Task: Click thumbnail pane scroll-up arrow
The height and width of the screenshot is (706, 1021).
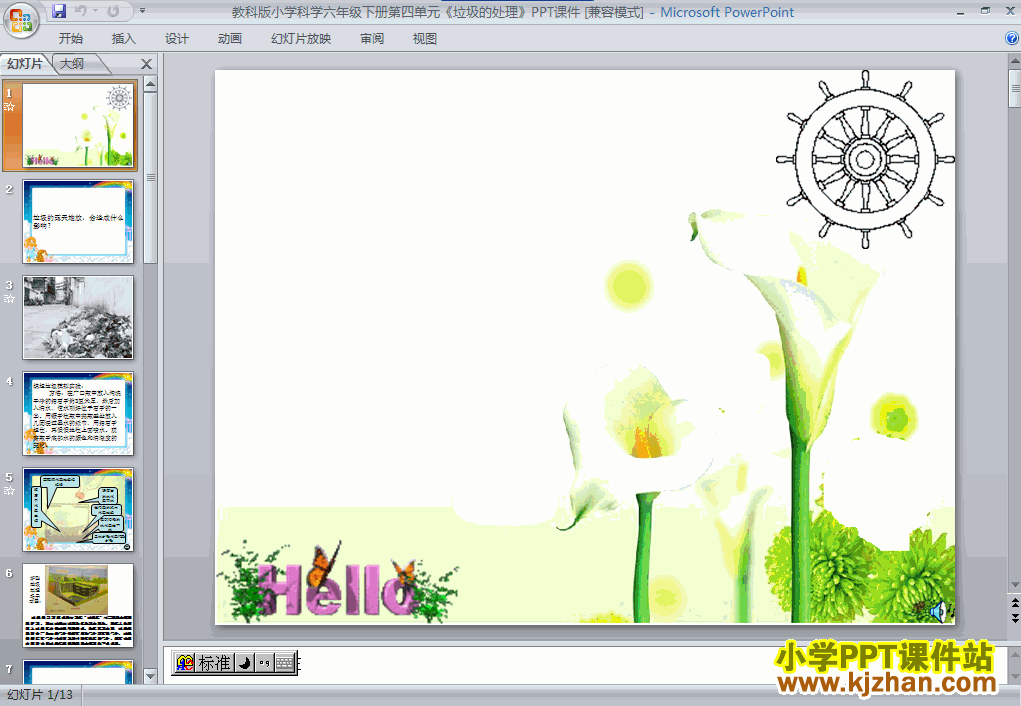Action: [x=150, y=83]
